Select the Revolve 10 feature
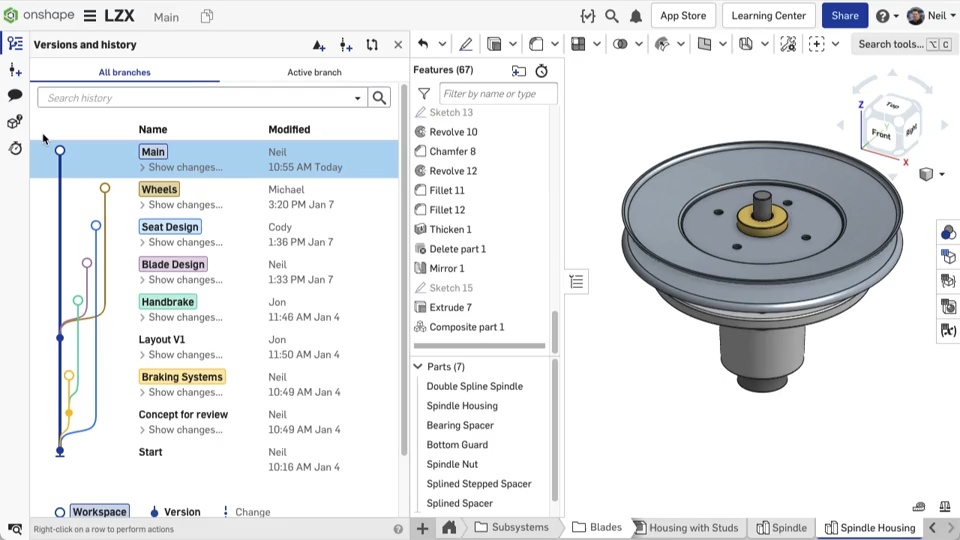960x540 pixels. (453, 132)
